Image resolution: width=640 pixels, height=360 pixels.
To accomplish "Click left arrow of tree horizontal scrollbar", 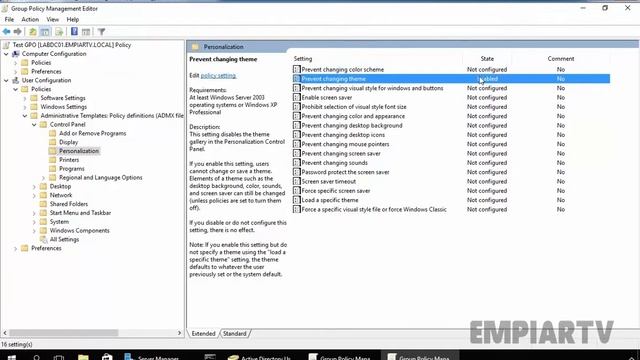I will click(4, 333).
